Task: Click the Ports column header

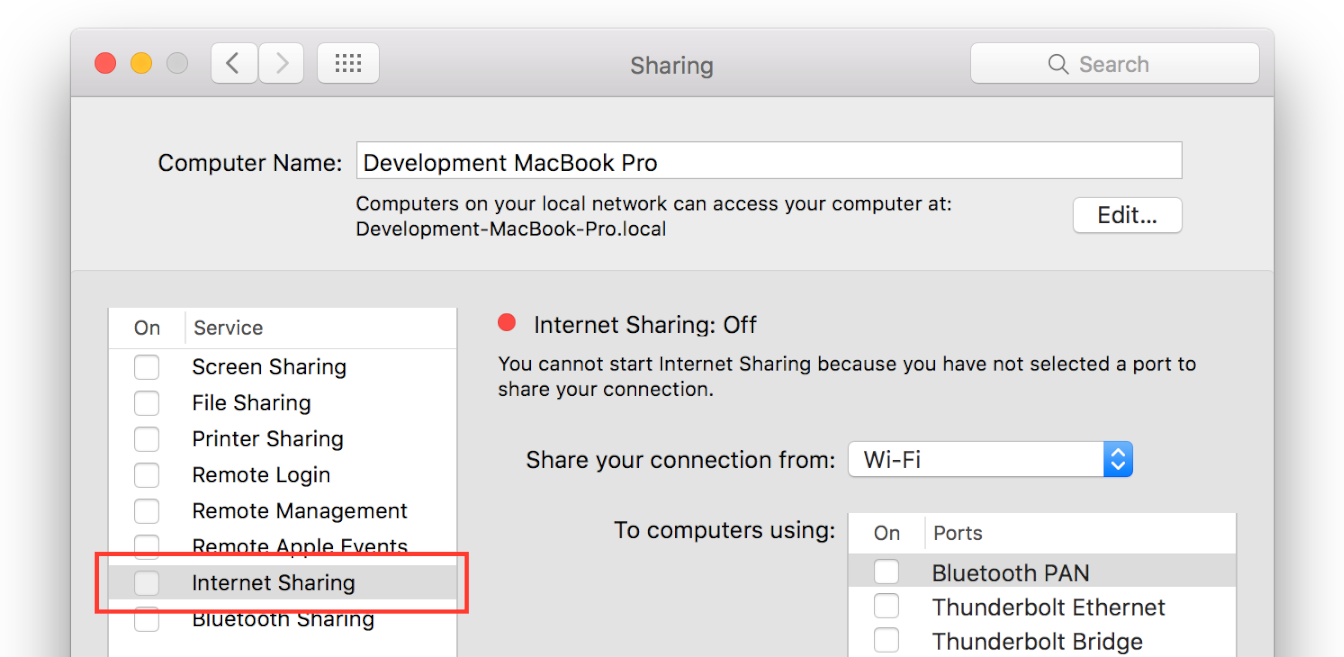Action: tap(958, 533)
